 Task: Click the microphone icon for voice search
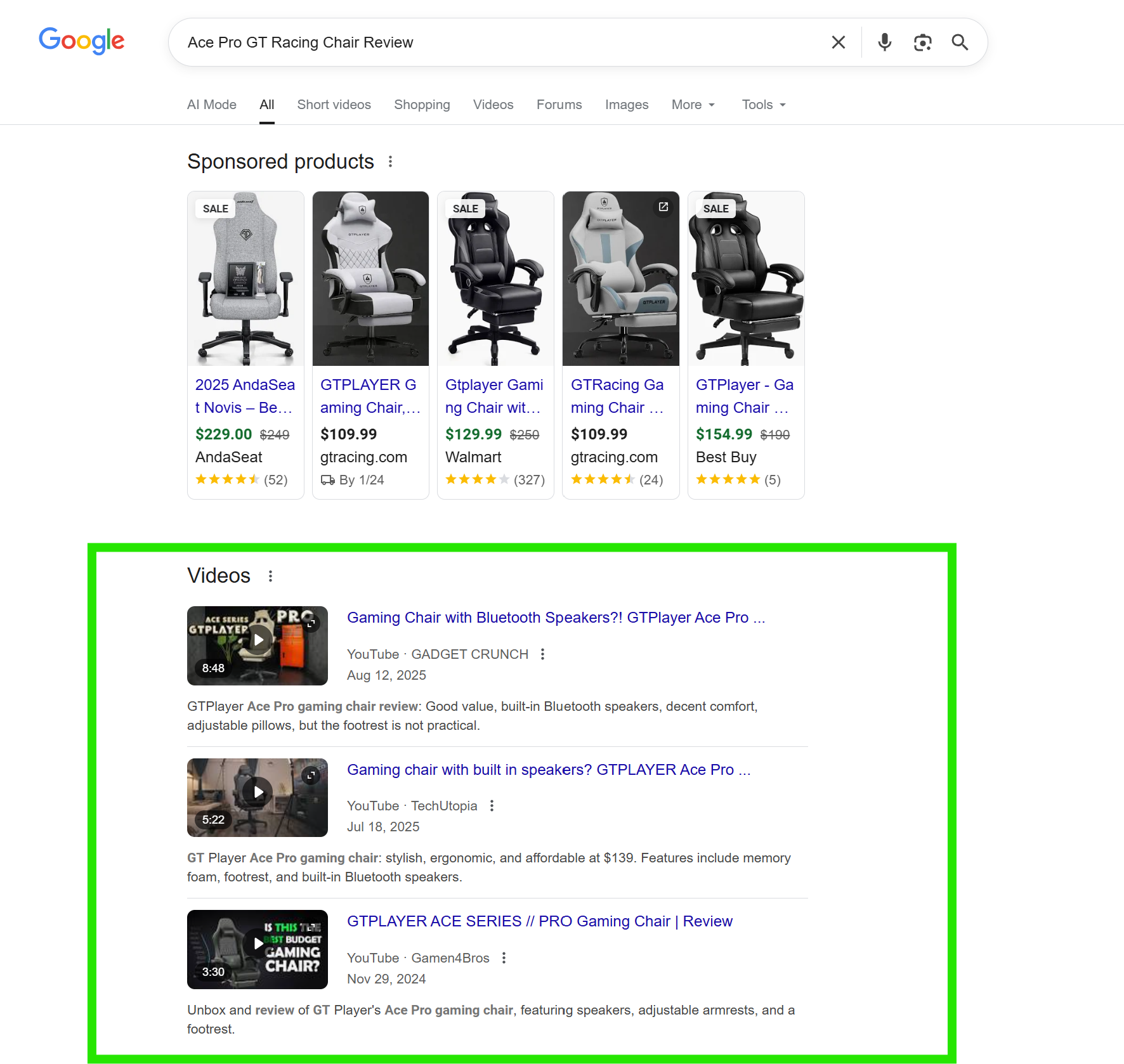(884, 42)
